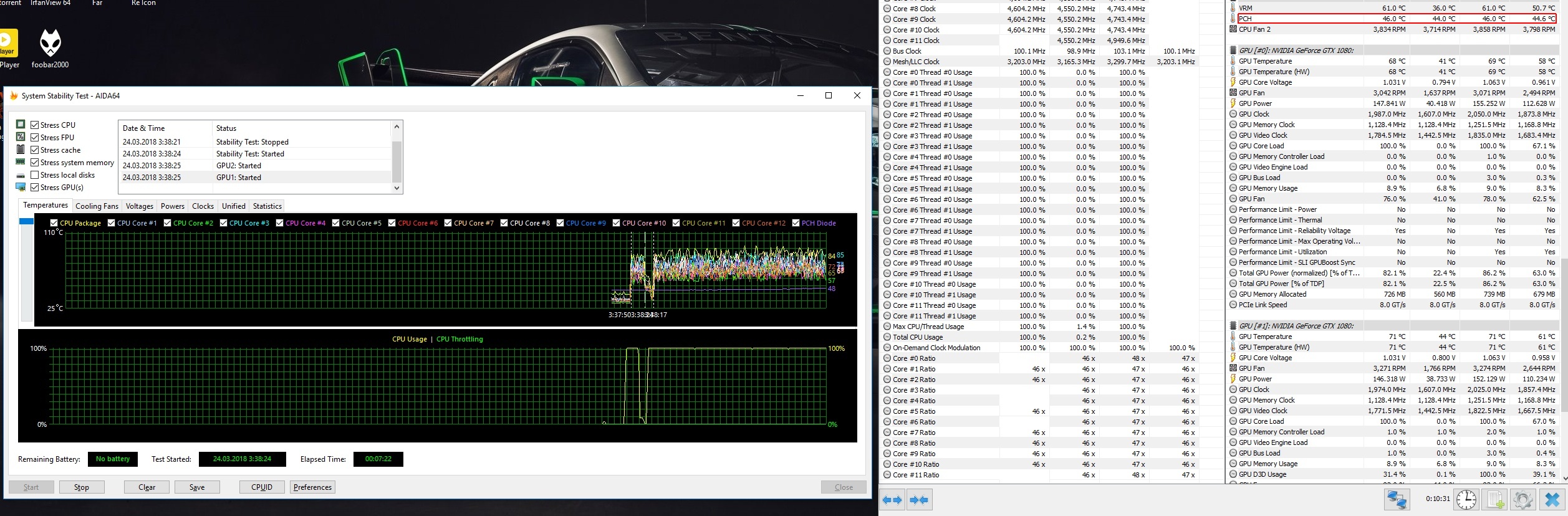Click the AIDA64 flame icon in title bar
Screen dimensions: 1568x516
click(x=13, y=95)
